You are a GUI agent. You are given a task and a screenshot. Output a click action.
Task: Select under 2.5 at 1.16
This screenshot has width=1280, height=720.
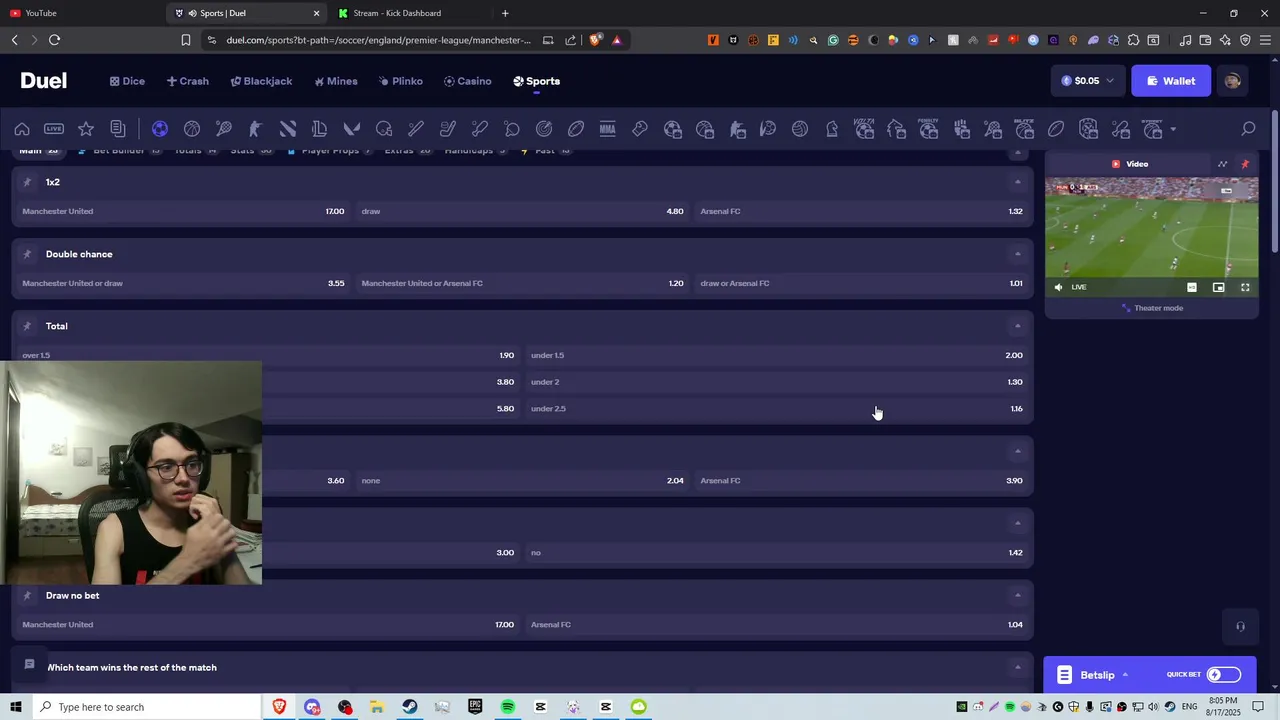point(776,408)
